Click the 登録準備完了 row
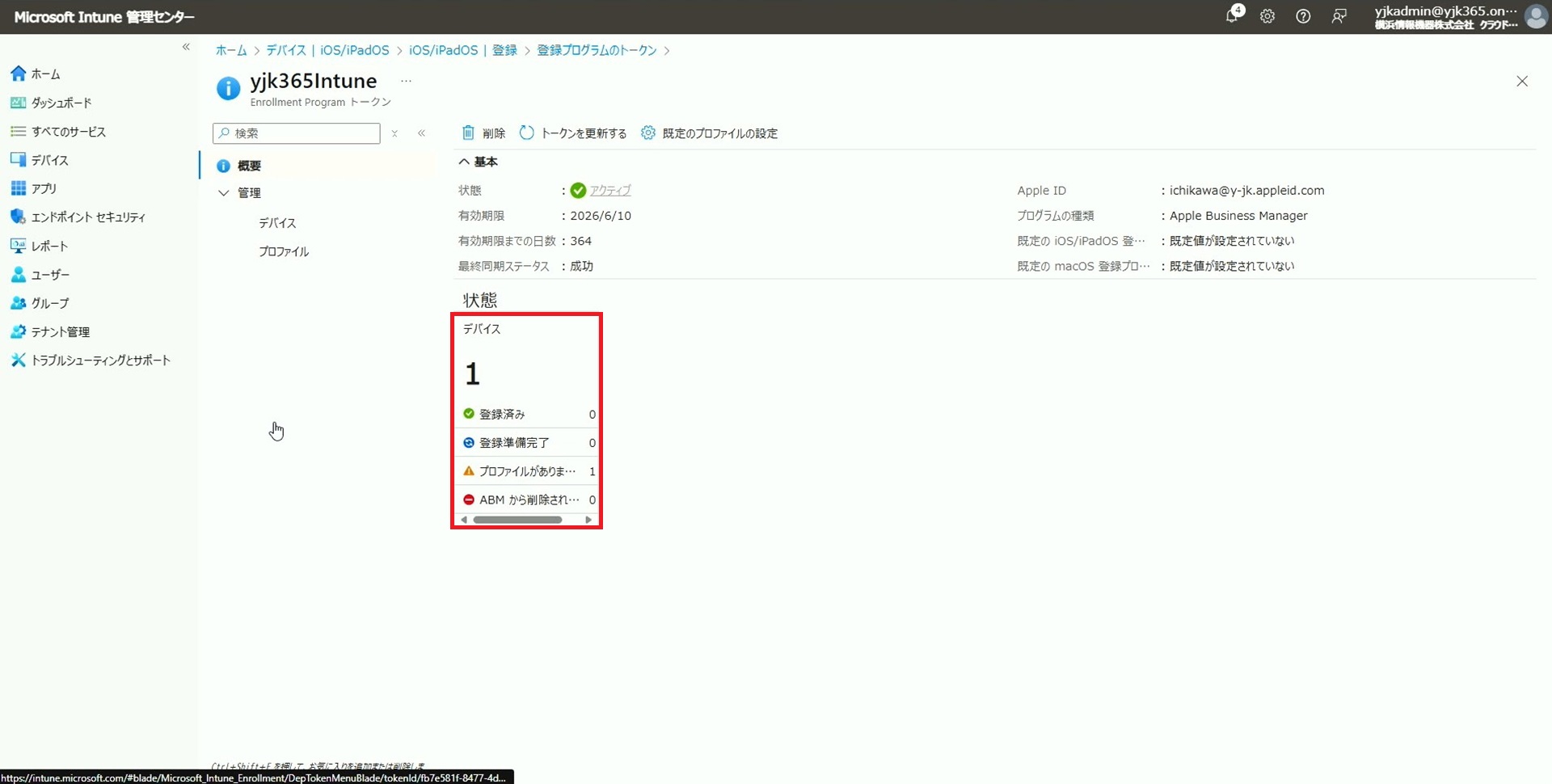This screenshot has height=784, width=1552. click(529, 443)
